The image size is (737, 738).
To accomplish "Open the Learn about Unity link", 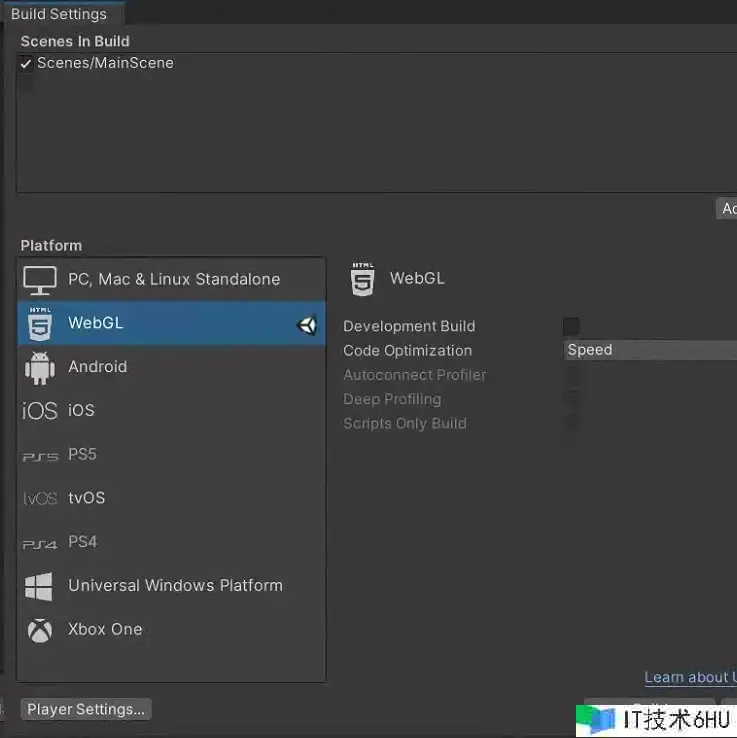I will (x=690, y=677).
